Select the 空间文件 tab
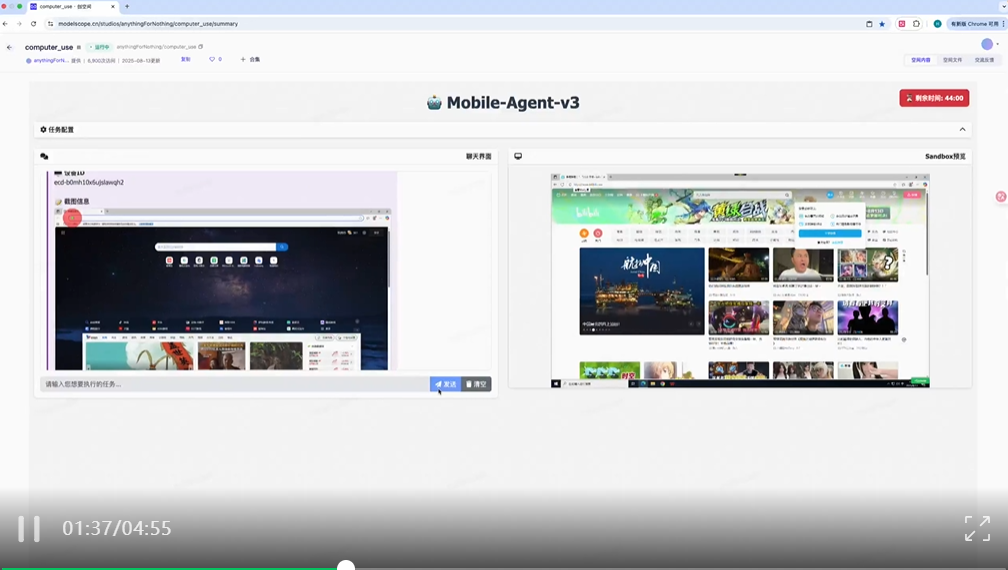The height and width of the screenshot is (570, 1008). 953,60
